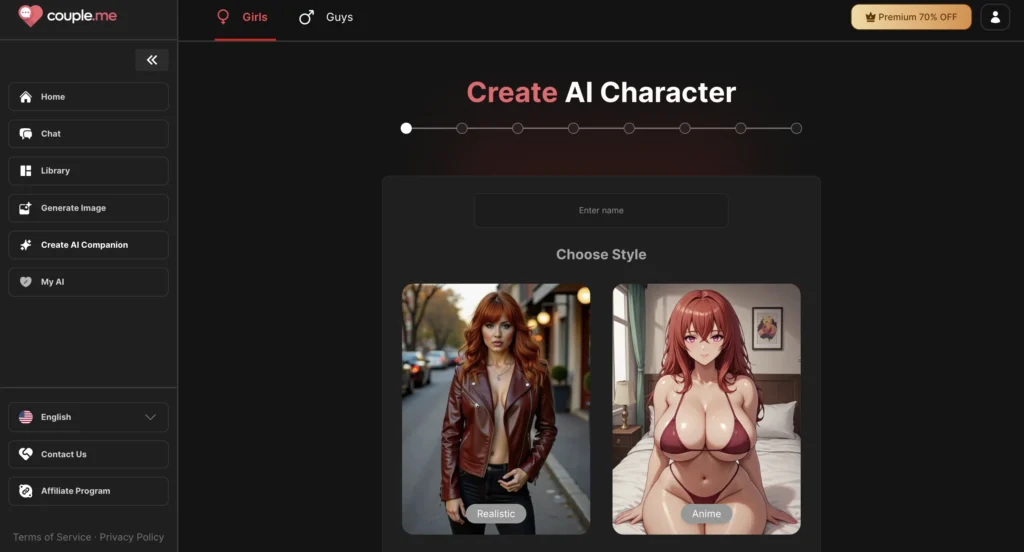1024x552 pixels.
Task: Choose the Realistic style option
Action: click(496, 408)
